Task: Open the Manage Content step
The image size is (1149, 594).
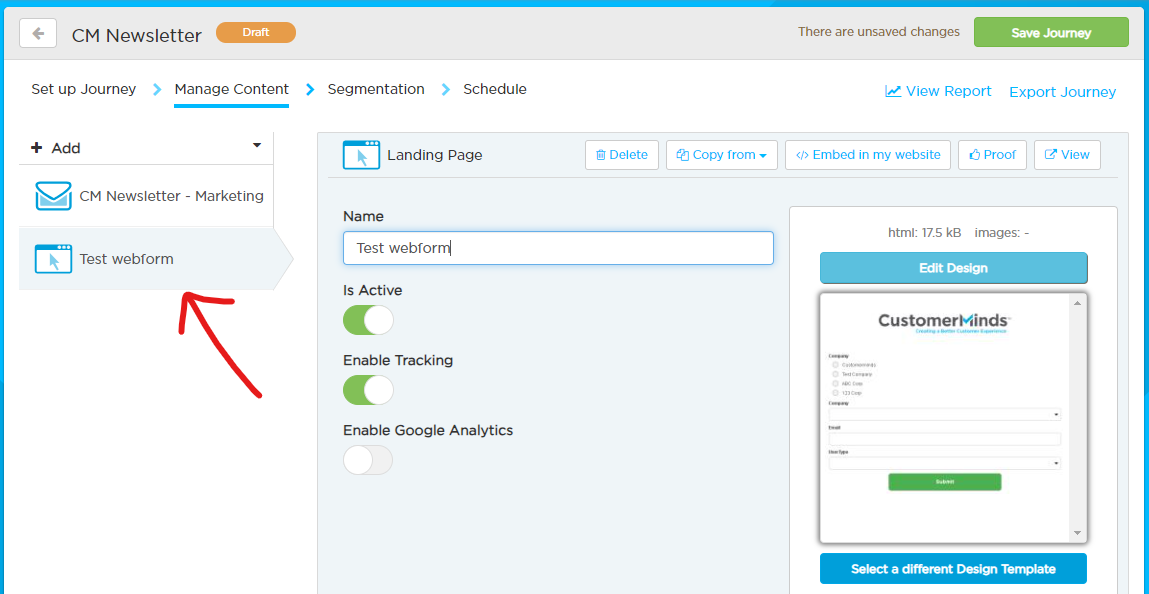Action: coord(232,89)
